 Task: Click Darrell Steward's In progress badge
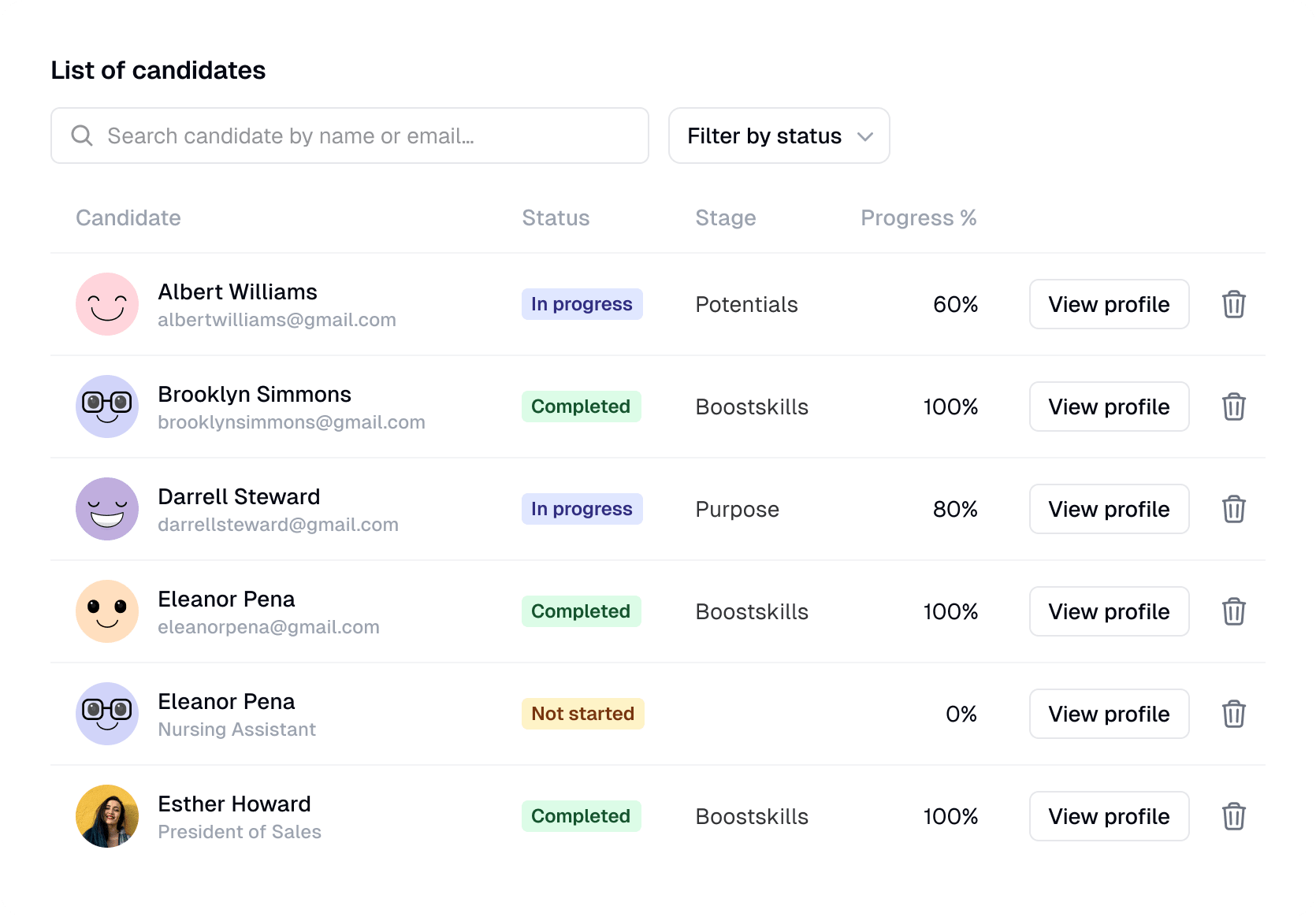[582, 509]
